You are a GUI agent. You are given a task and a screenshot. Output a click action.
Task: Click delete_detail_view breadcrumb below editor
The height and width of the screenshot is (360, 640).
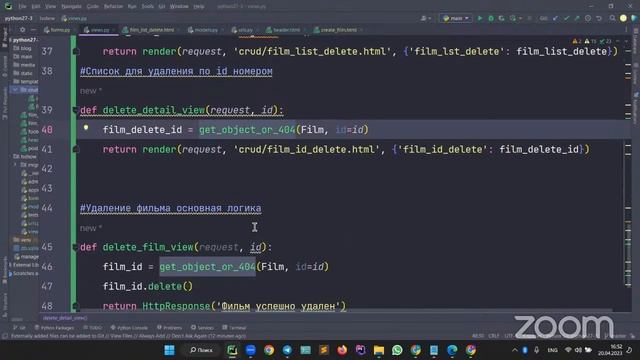(x=65, y=318)
